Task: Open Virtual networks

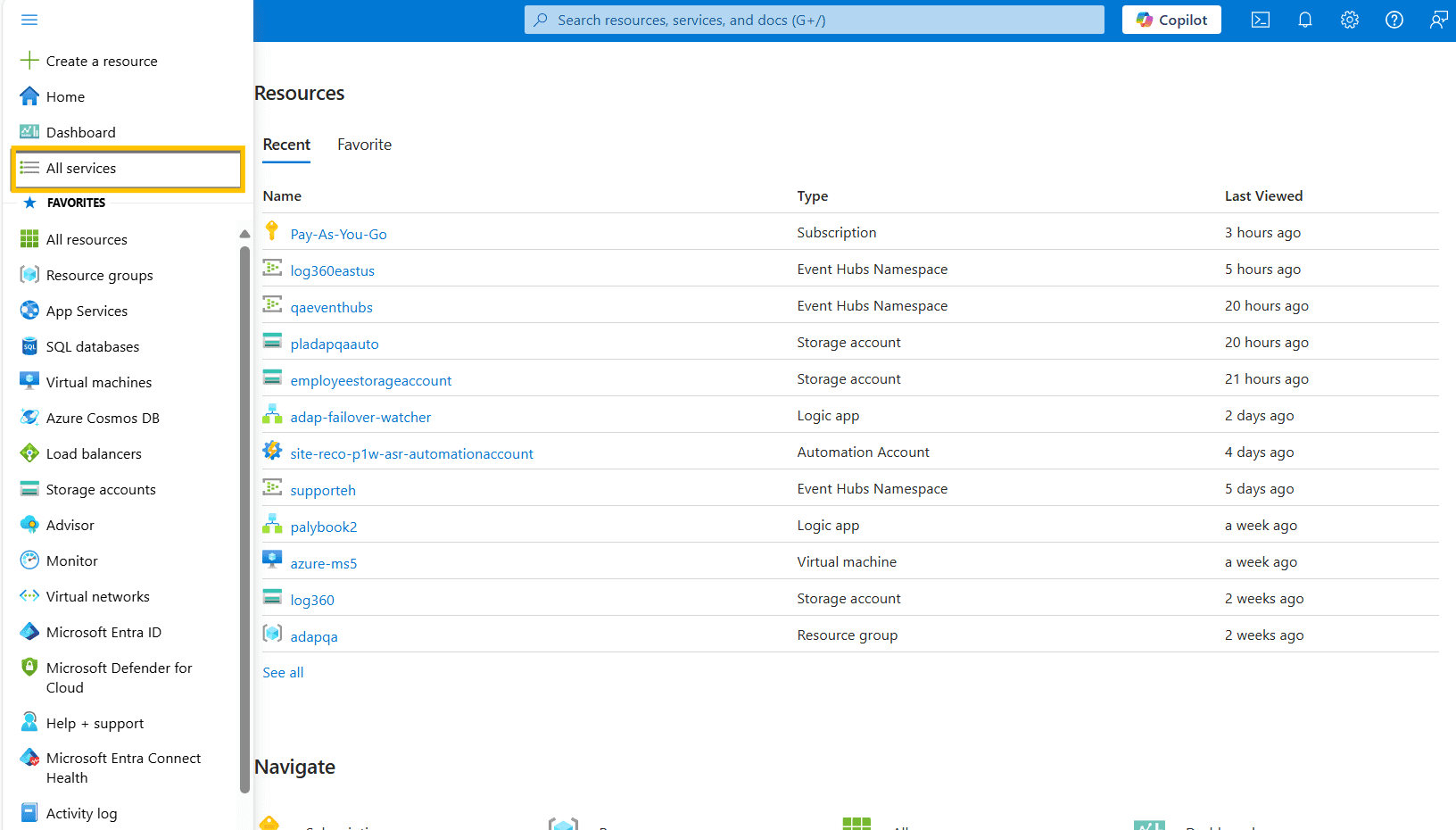Action: click(98, 596)
